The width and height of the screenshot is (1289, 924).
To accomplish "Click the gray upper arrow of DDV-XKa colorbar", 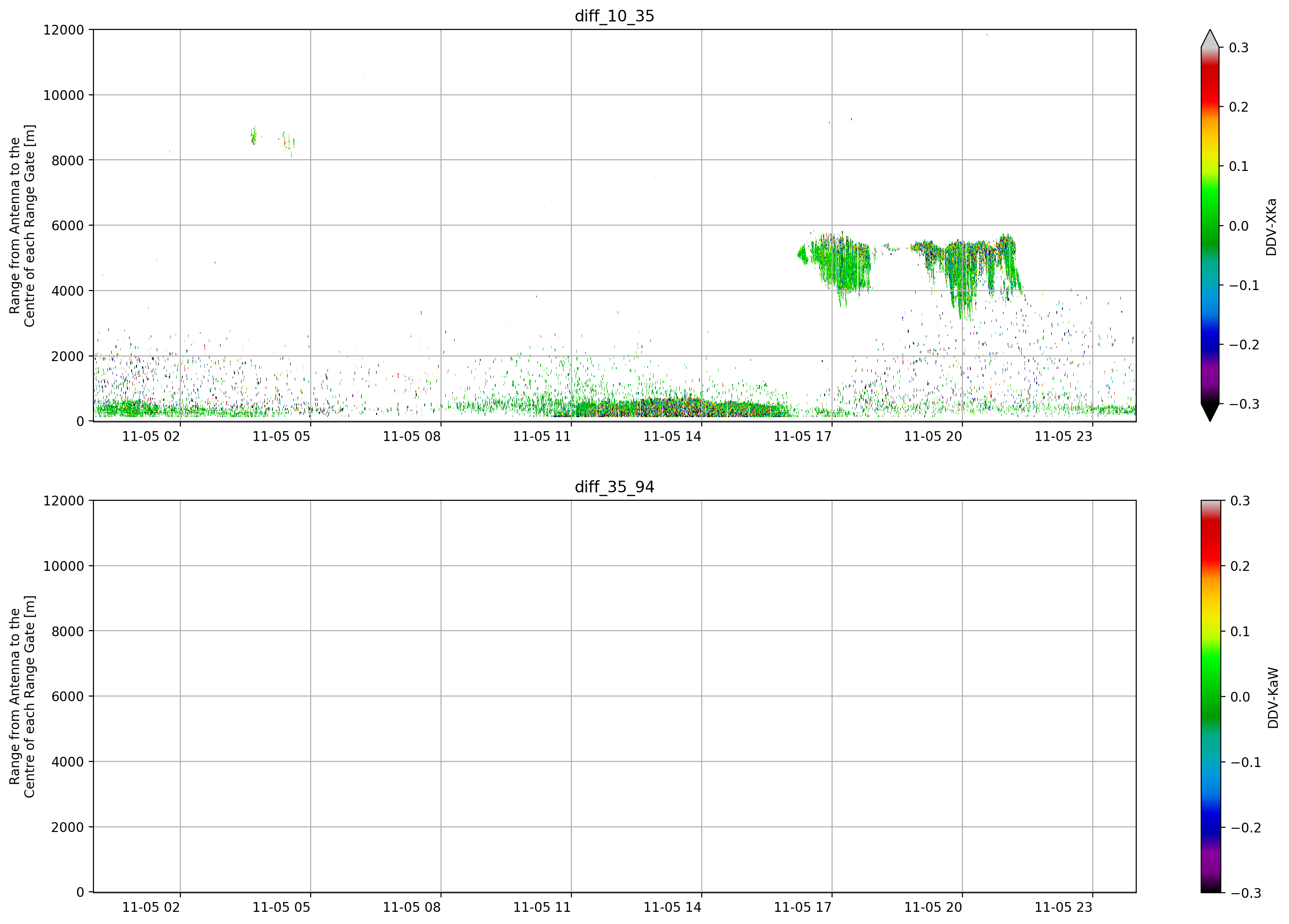I will pyautogui.click(x=1210, y=39).
